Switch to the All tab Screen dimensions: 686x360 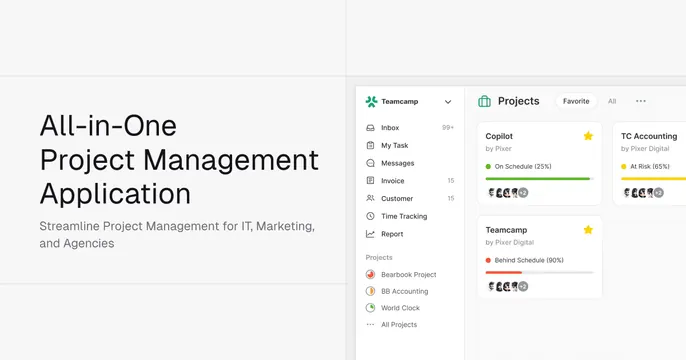[612, 101]
